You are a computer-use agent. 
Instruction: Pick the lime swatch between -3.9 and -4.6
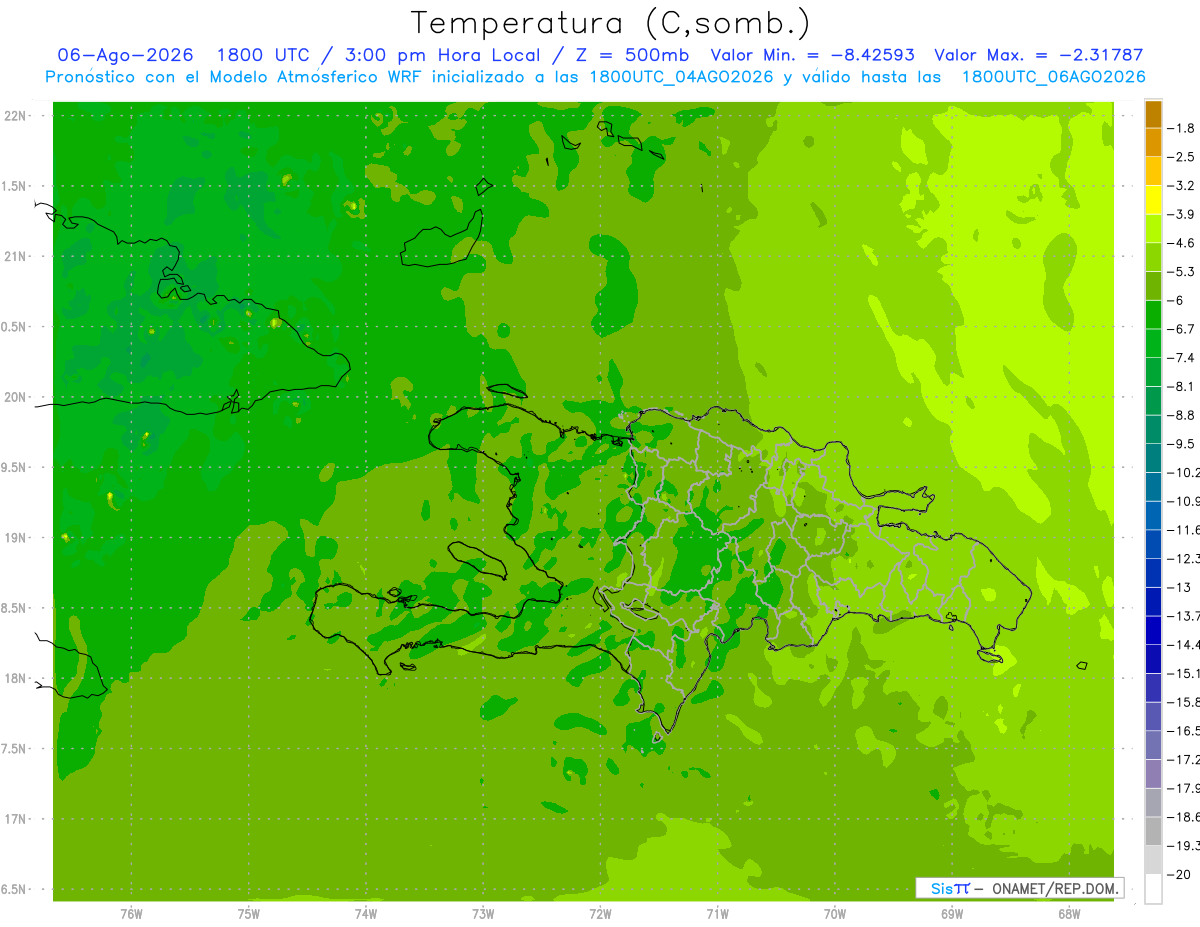(x=1153, y=229)
